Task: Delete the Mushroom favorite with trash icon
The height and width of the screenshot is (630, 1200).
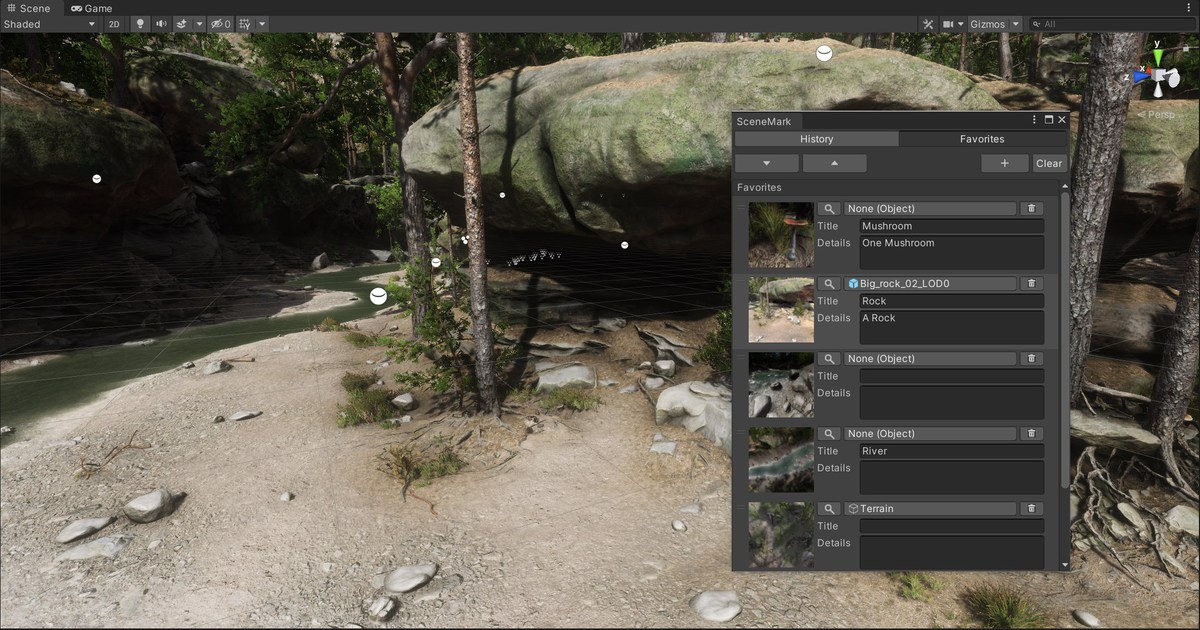Action: pyautogui.click(x=1032, y=209)
